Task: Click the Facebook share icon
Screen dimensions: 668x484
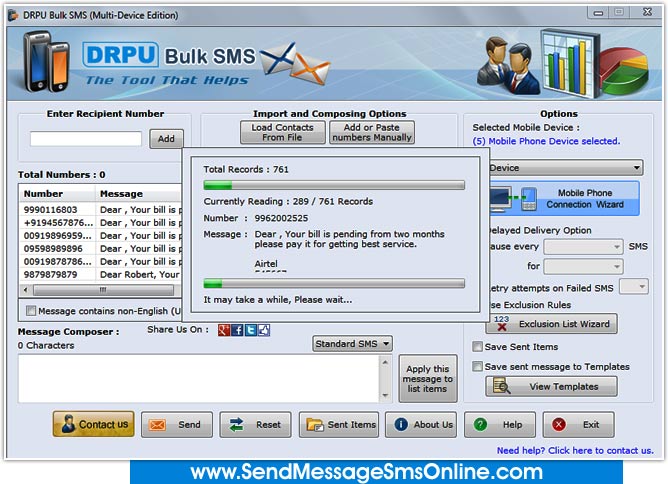Action: [x=237, y=330]
